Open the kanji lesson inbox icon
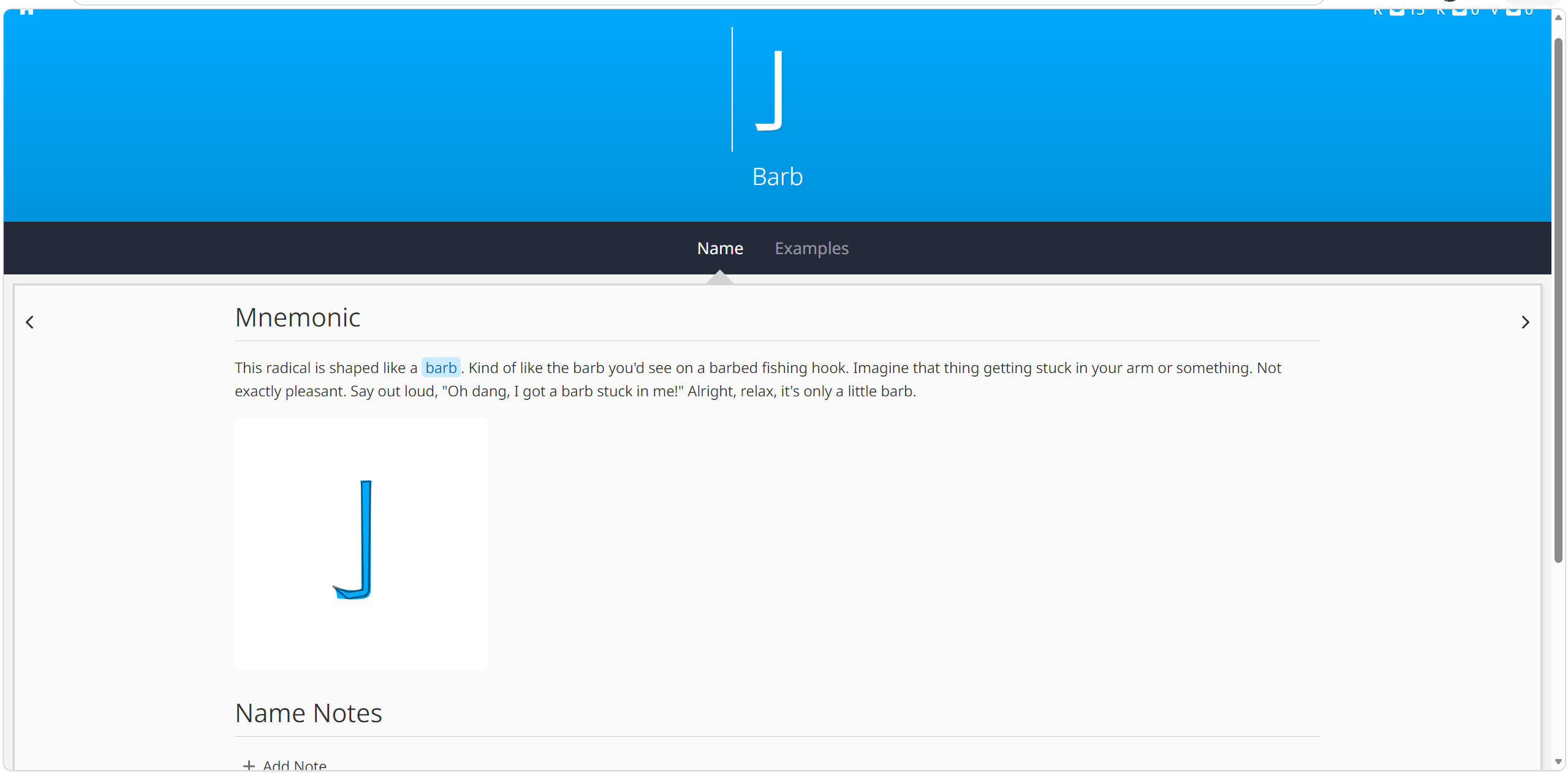The height and width of the screenshot is (773, 1568). 1460,11
